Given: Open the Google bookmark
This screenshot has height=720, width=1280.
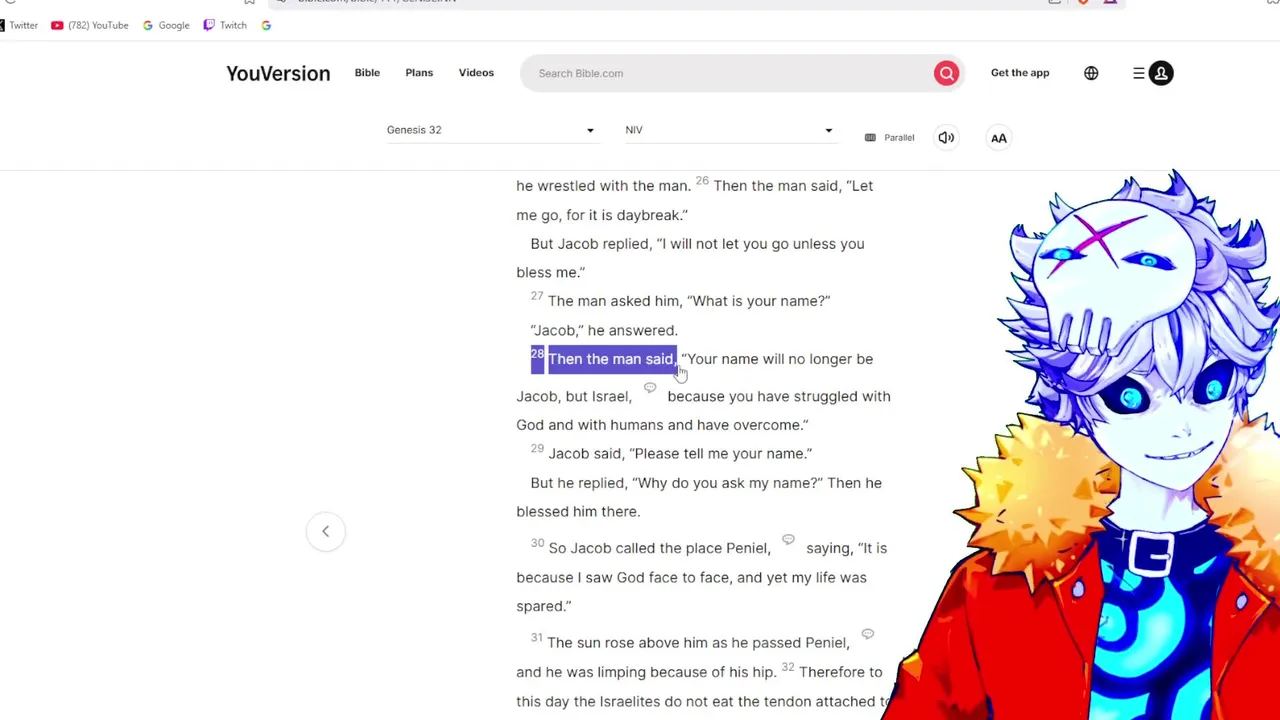Looking at the screenshot, I should click(x=166, y=25).
